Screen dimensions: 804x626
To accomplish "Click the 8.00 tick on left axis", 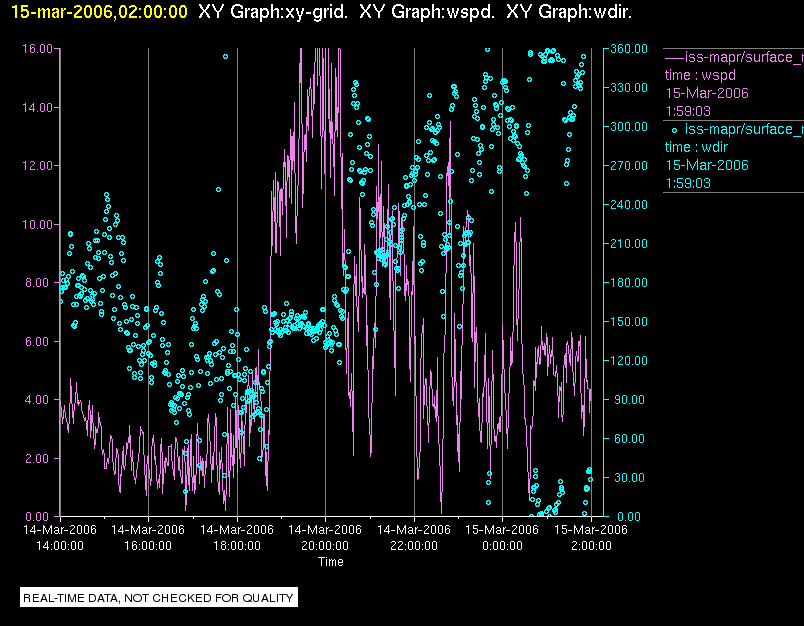I will point(41,282).
